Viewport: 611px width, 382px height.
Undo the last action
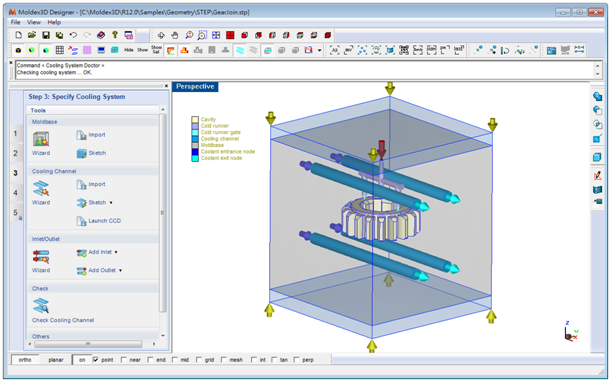pyautogui.click(x=73, y=35)
